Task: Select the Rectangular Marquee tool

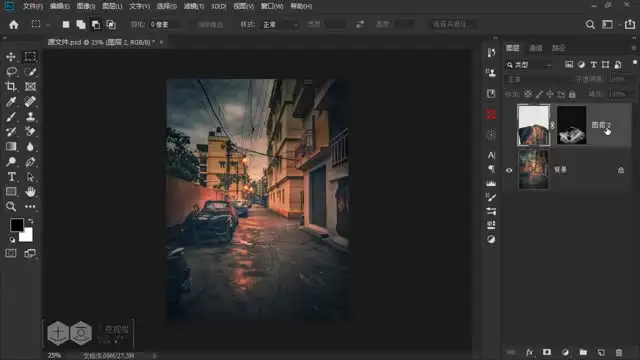Action: [30, 56]
